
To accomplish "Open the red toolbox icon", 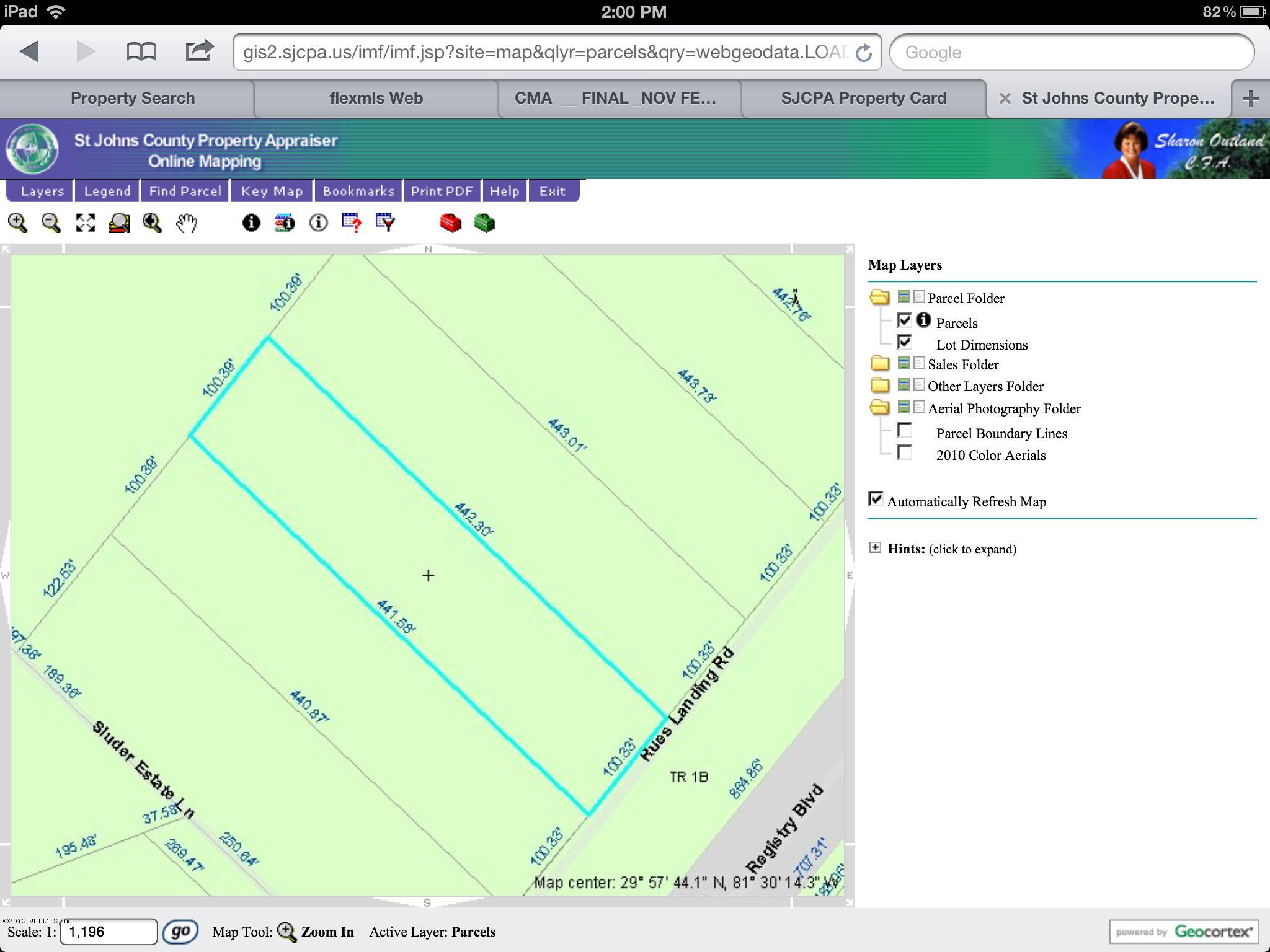I will click(x=451, y=223).
